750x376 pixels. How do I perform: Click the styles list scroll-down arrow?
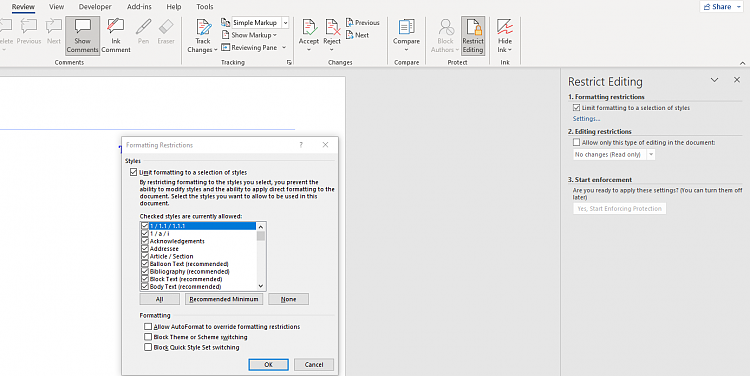[261, 286]
